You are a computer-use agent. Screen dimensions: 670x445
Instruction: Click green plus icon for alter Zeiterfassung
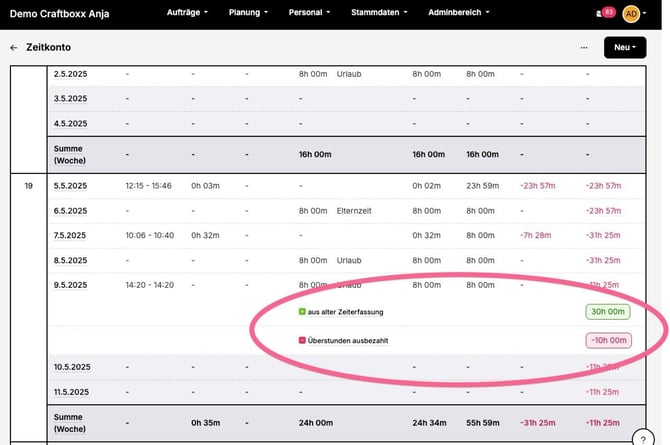click(x=302, y=312)
